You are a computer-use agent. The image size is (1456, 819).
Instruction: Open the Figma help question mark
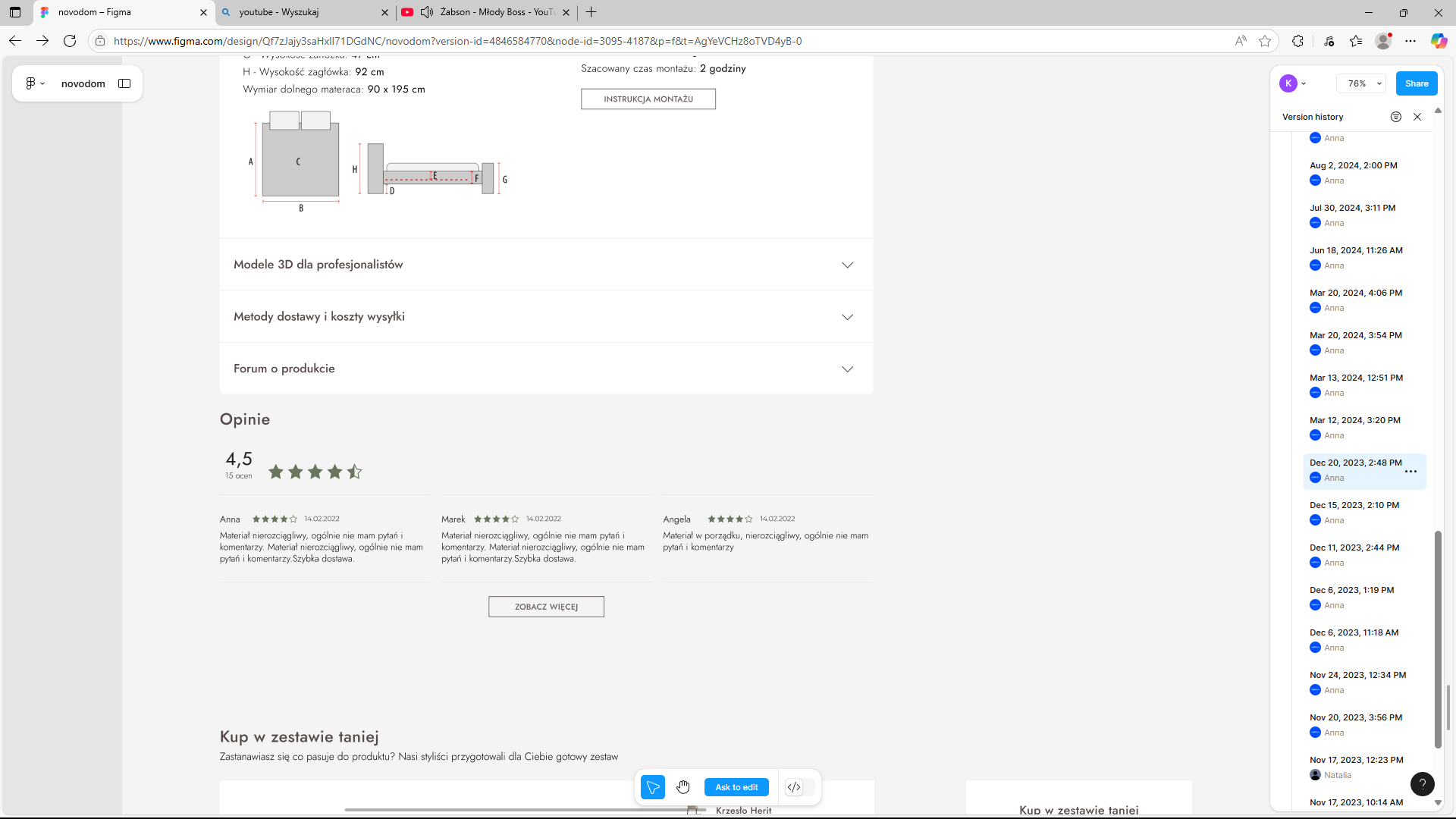[x=1422, y=784]
